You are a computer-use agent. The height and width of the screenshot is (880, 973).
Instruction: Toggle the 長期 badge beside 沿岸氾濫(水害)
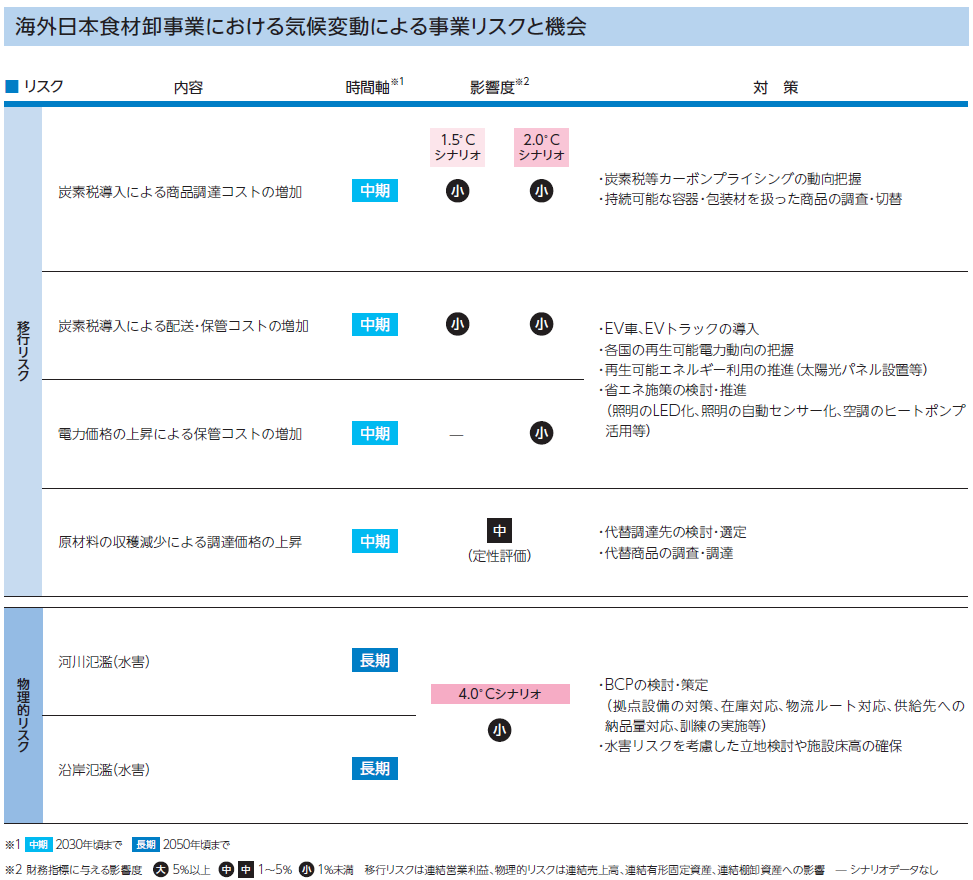pos(377,768)
